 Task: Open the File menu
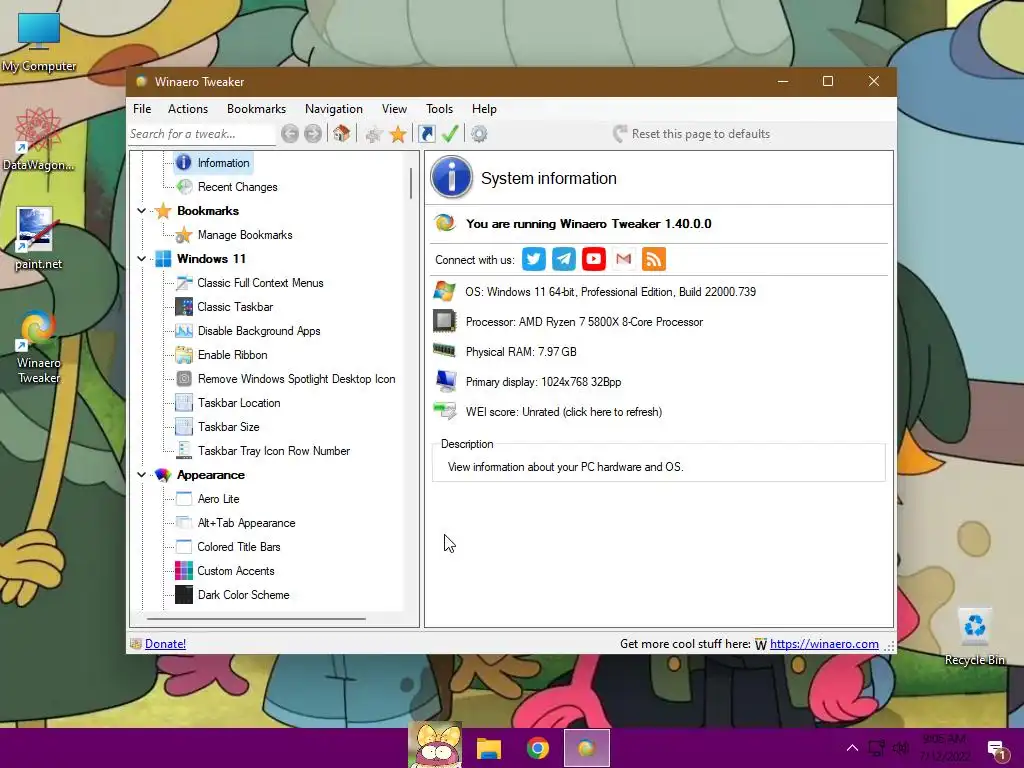pos(142,109)
